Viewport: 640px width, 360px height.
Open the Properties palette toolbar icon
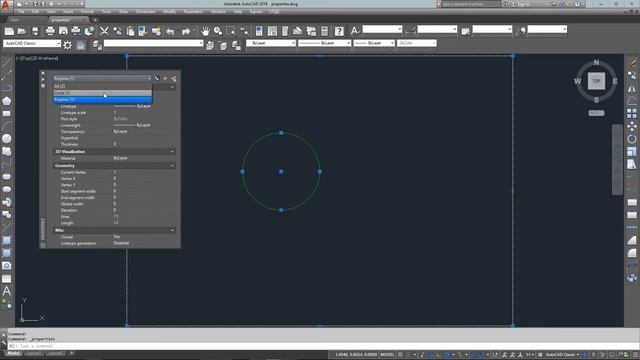(x=259, y=31)
